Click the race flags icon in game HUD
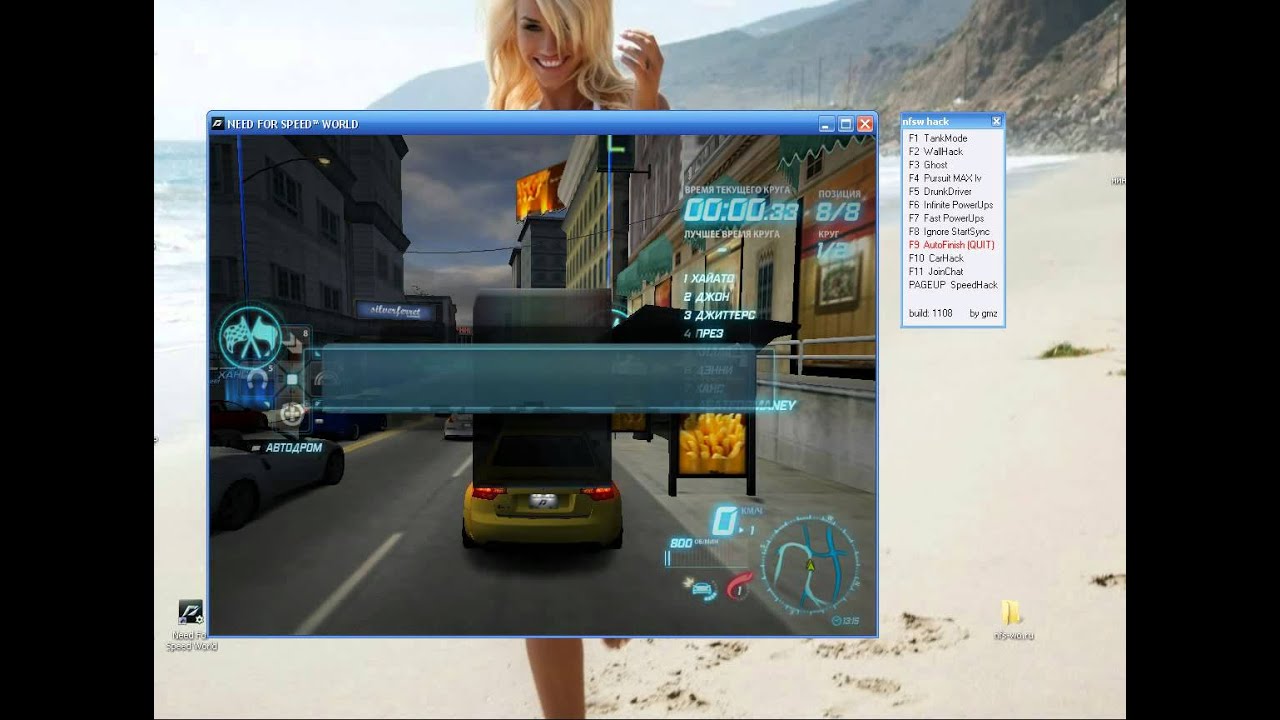1280x720 pixels. pos(249,336)
